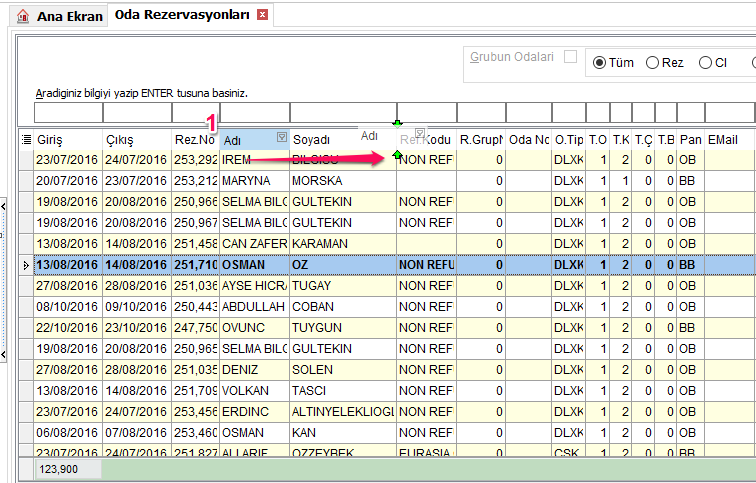Select the Rez radio button

pyautogui.click(x=652, y=63)
